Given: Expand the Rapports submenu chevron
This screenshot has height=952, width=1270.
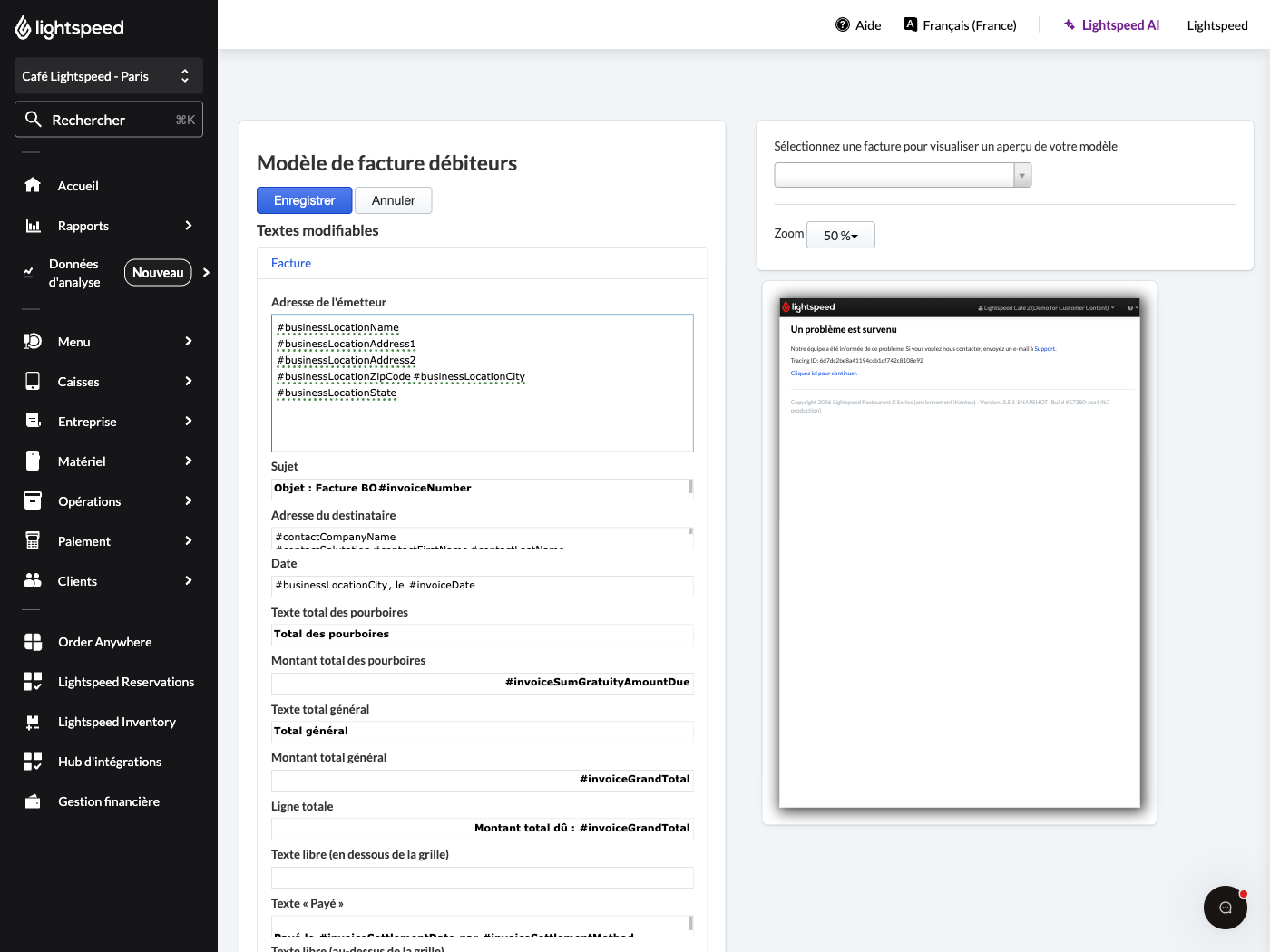Looking at the screenshot, I should tap(189, 225).
